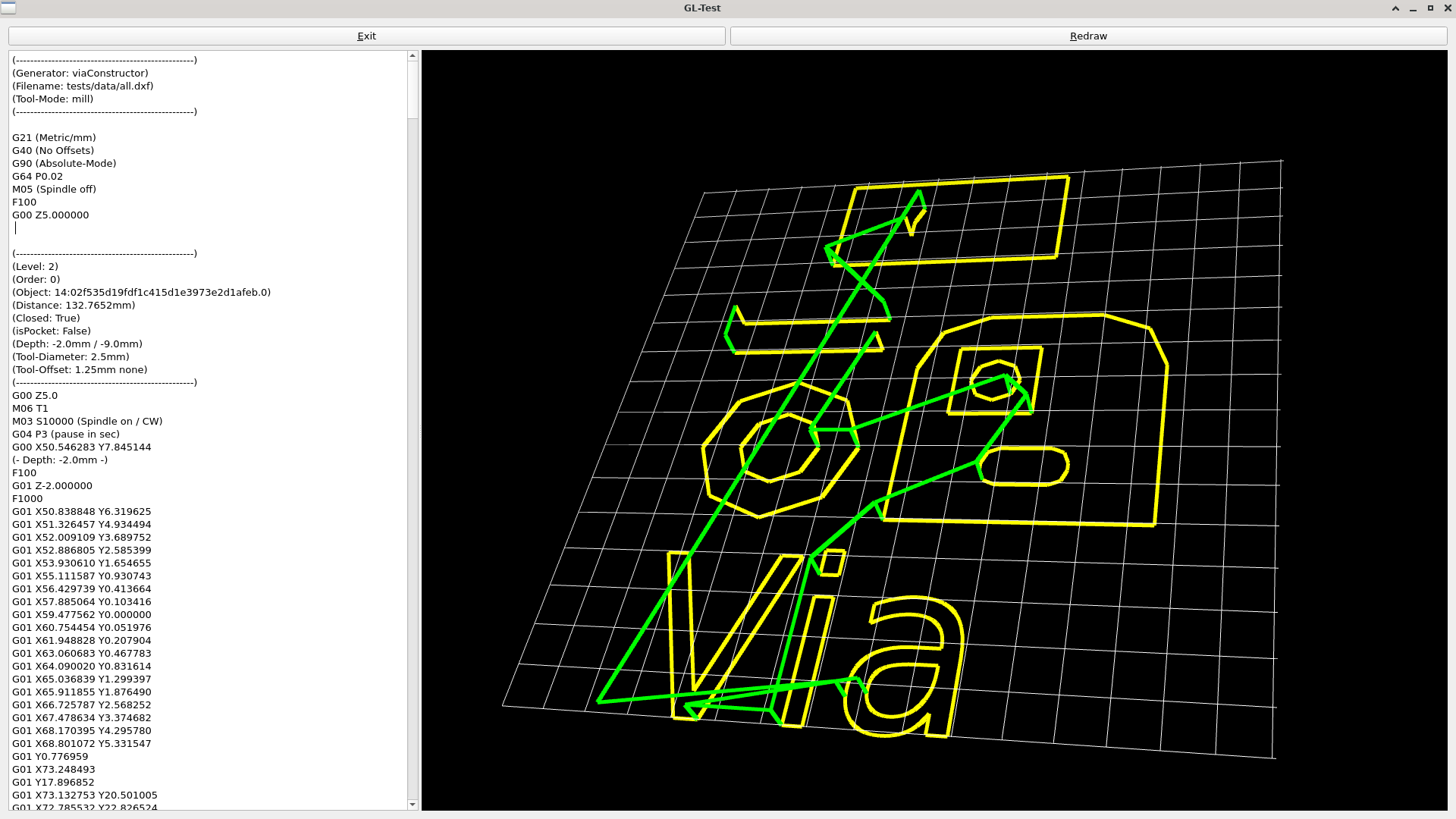Screen dimensions: 1456x819
Task: Close the GL-Test window
Action: 1448,8
